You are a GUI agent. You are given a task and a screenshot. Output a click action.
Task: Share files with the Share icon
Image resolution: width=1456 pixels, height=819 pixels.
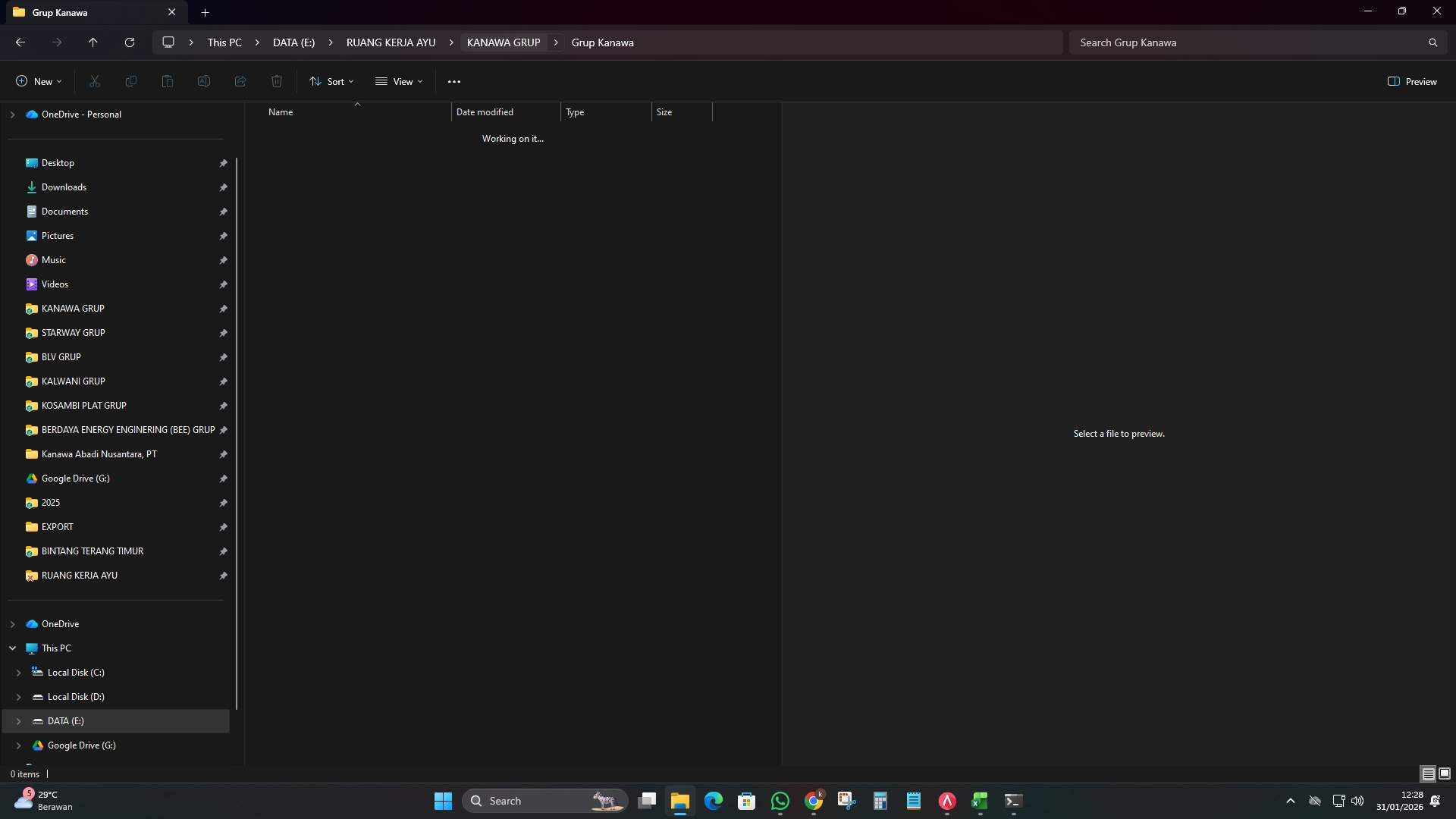[240, 81]
